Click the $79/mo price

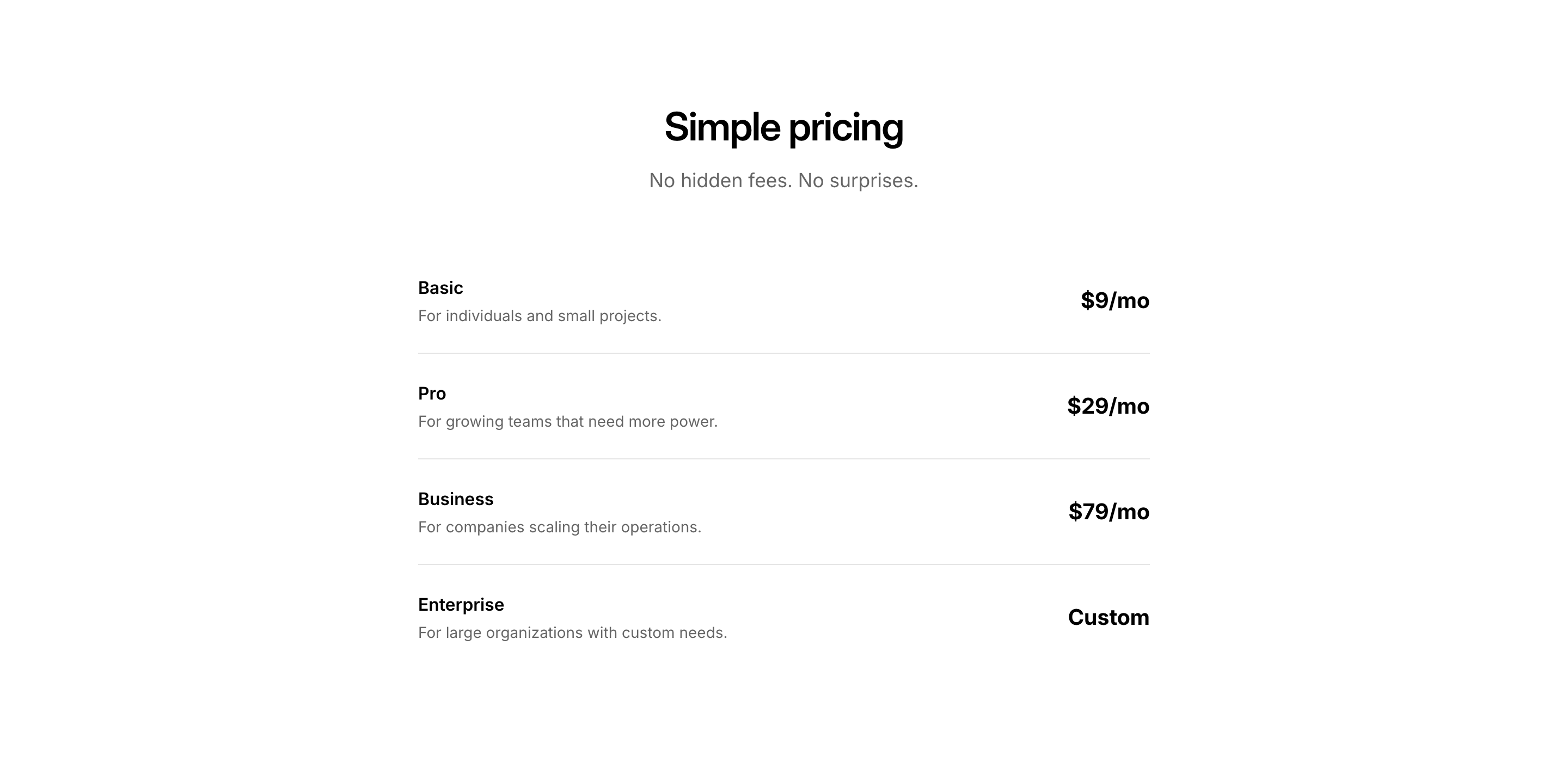click(1108, 512)
